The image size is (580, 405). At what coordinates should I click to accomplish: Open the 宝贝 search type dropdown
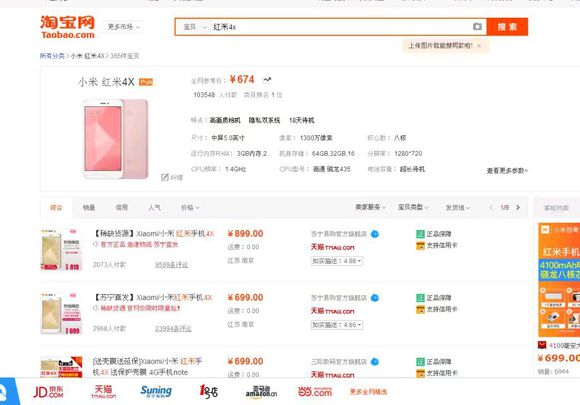[195, 27]
